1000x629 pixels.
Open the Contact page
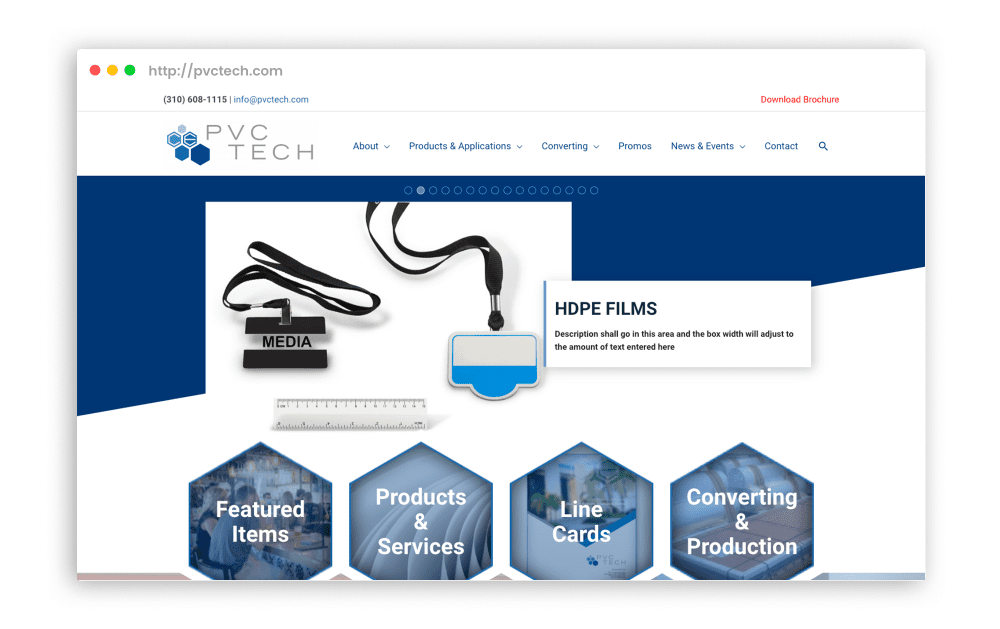781,146
